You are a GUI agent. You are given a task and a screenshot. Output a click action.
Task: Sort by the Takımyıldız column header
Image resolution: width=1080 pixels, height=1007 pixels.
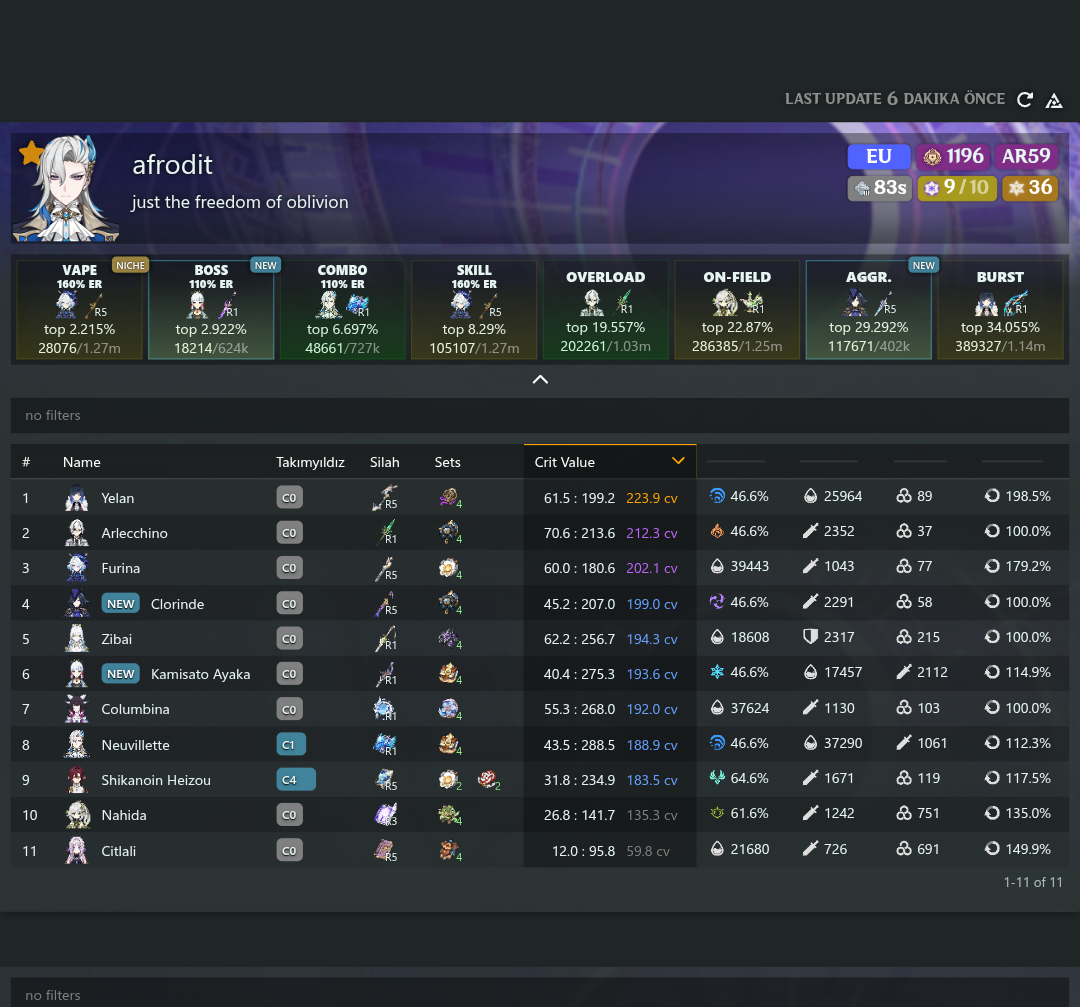(310, 462)
